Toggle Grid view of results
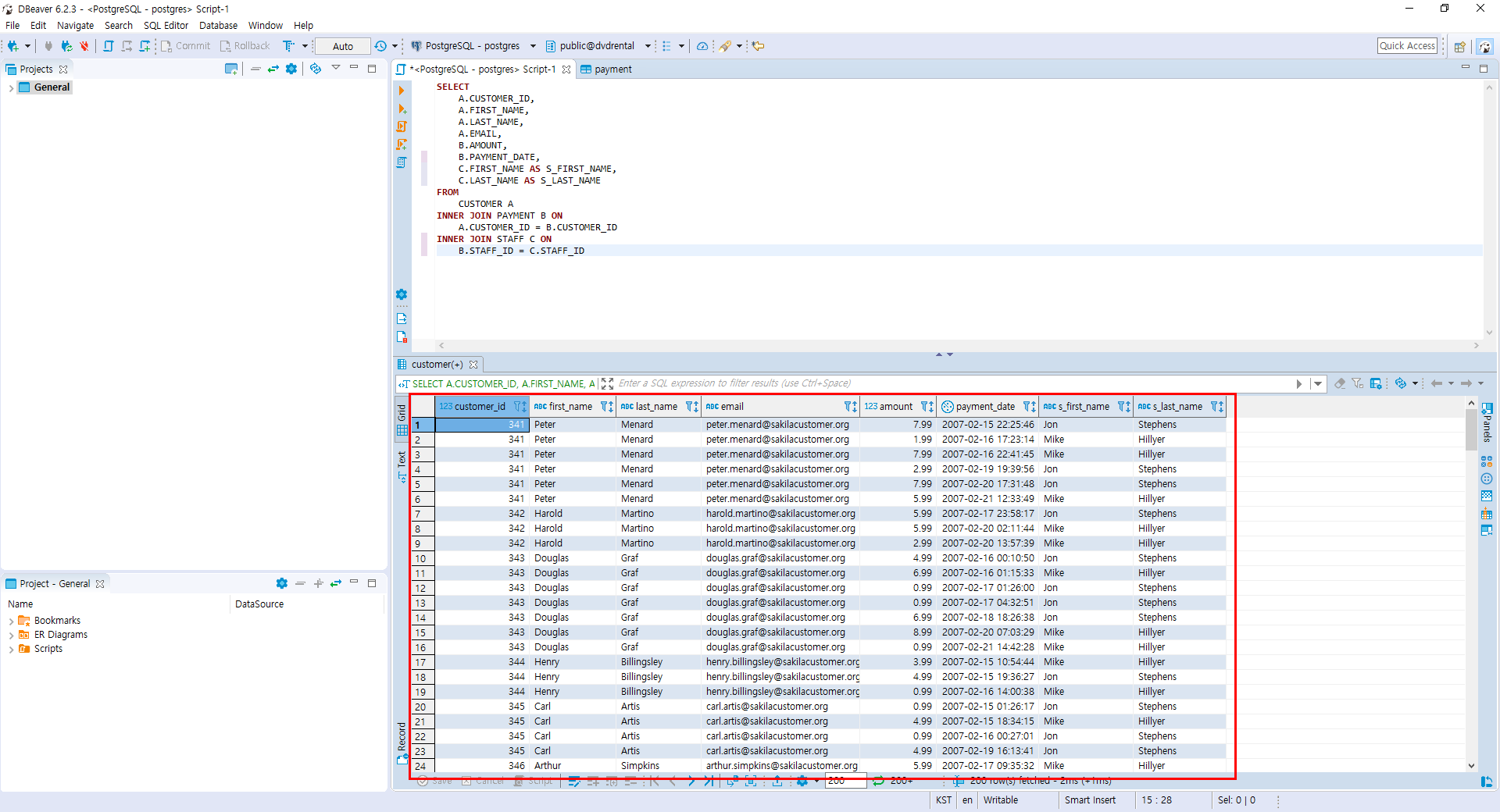The height and width of the screenshot is (812, 1500). tap(402, 420)
